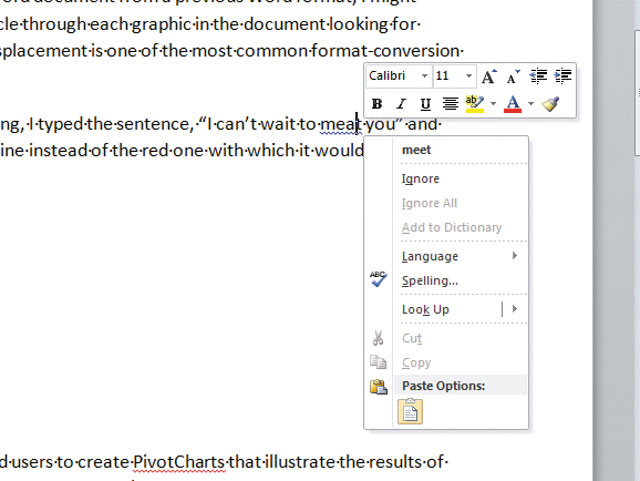This screenshot has height=481, width=640.
Task: Click the red-underlined word PivotCharts
Action: pyautogui.click(x=179, y=462)
